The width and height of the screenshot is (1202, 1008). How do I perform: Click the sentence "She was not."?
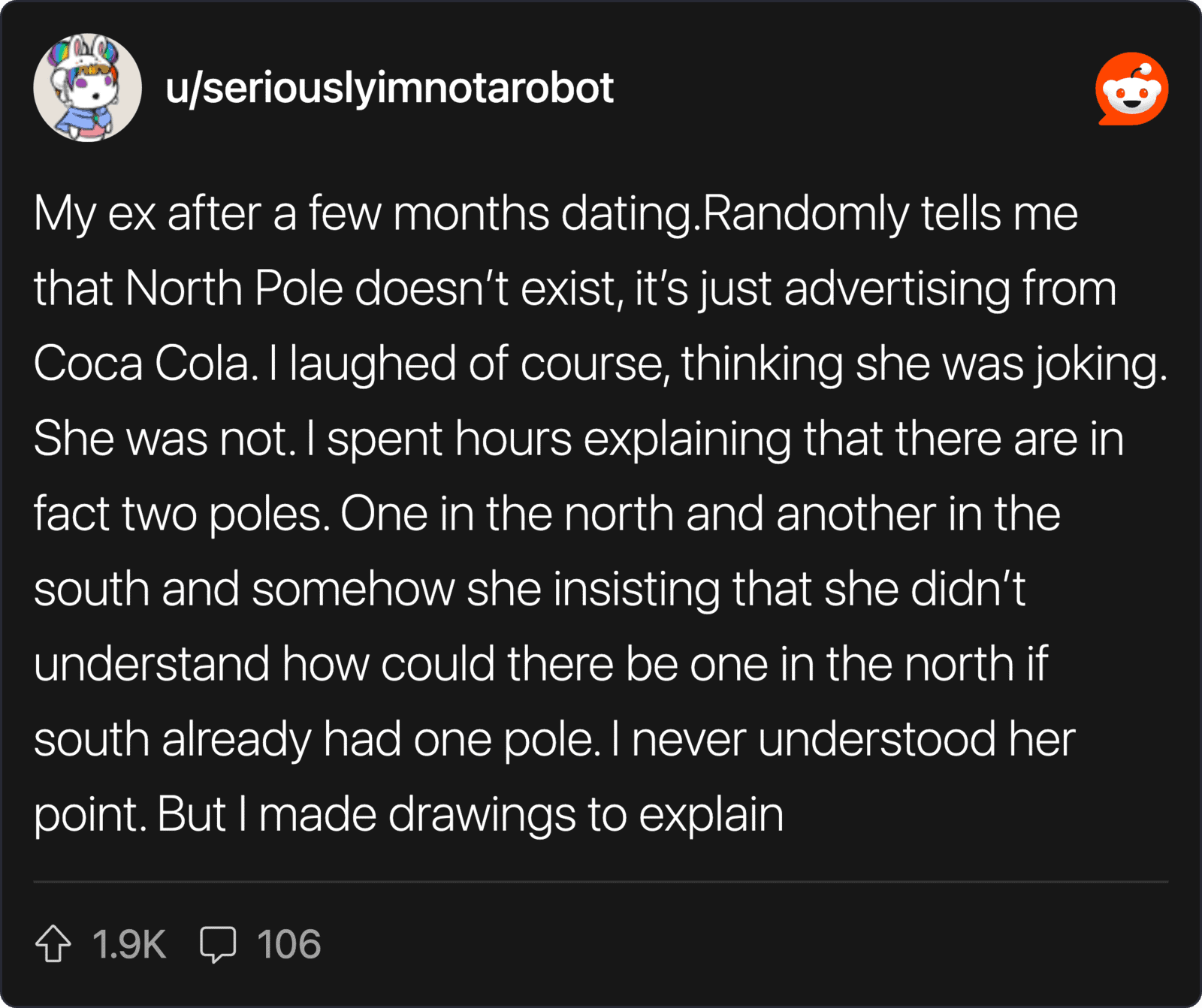coord(165,439)
